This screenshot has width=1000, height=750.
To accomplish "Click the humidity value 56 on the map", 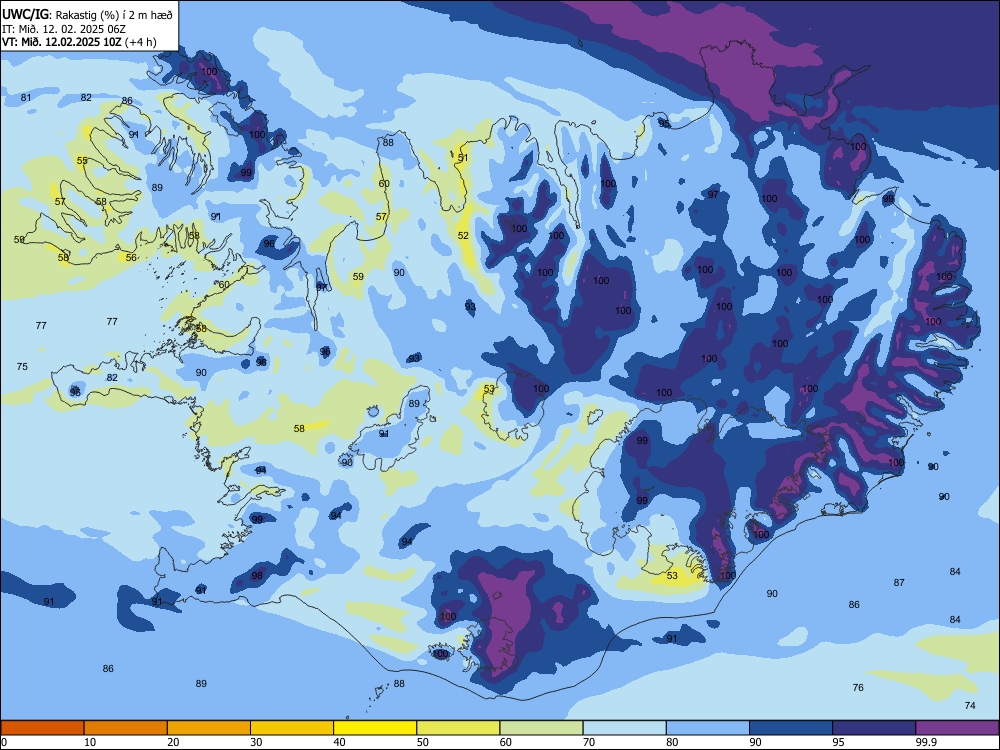I will coord(131,258).
